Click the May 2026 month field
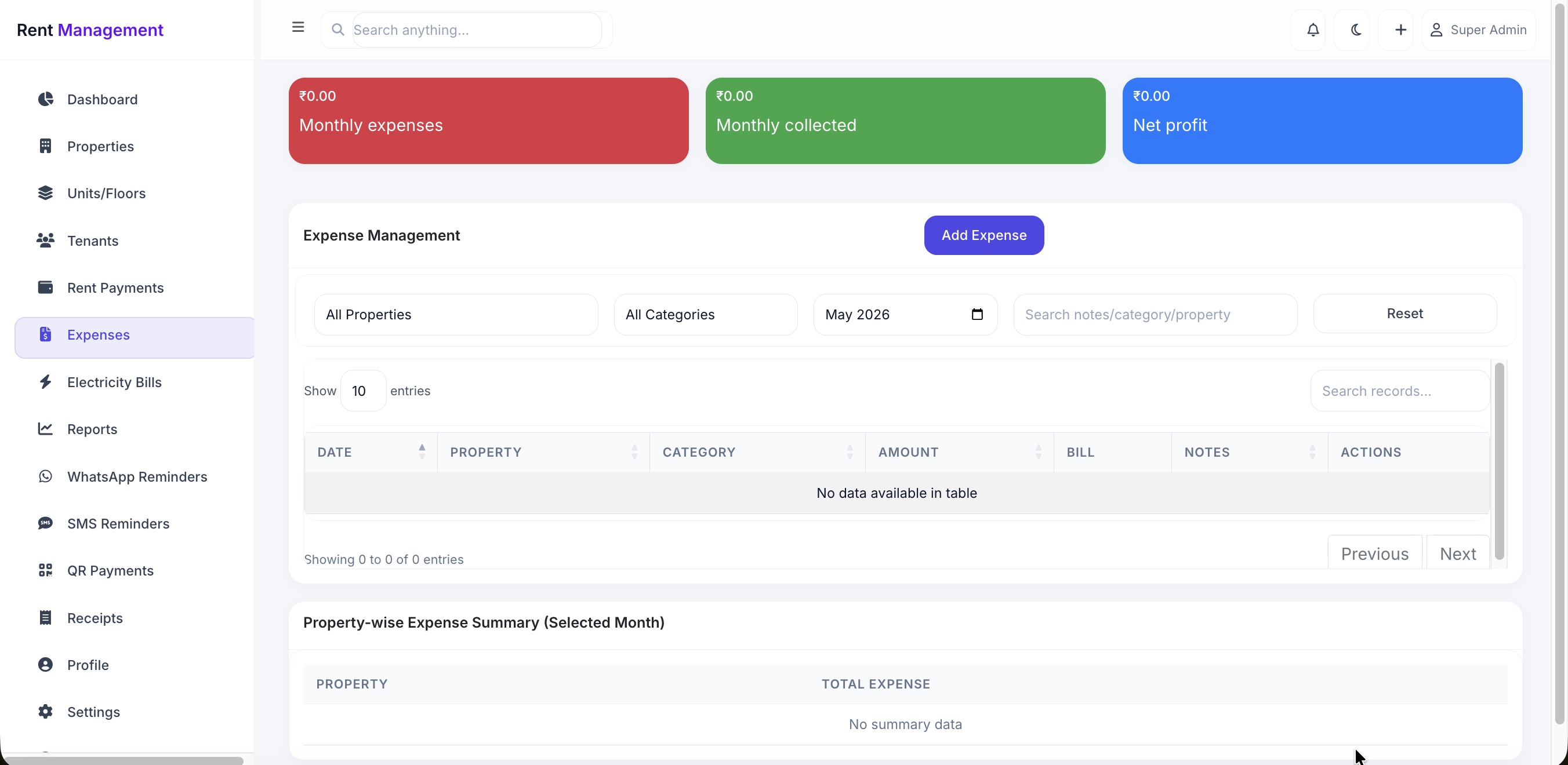The image size is (1568, 765). pos(905,314)
